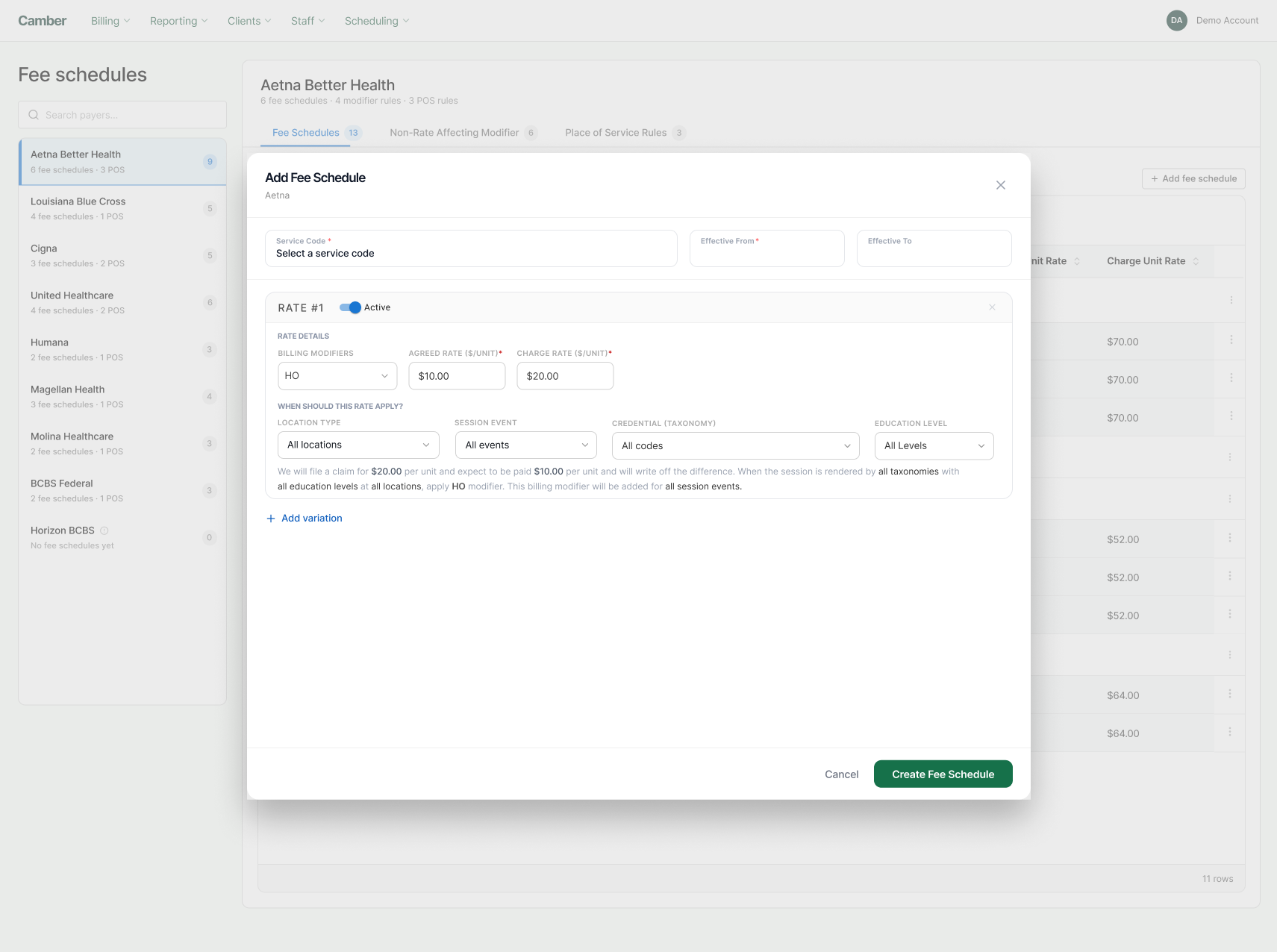Select Cigna payer in list
Image resolution: width=1277 pixels, height=952 pixels.
[122, 256]
